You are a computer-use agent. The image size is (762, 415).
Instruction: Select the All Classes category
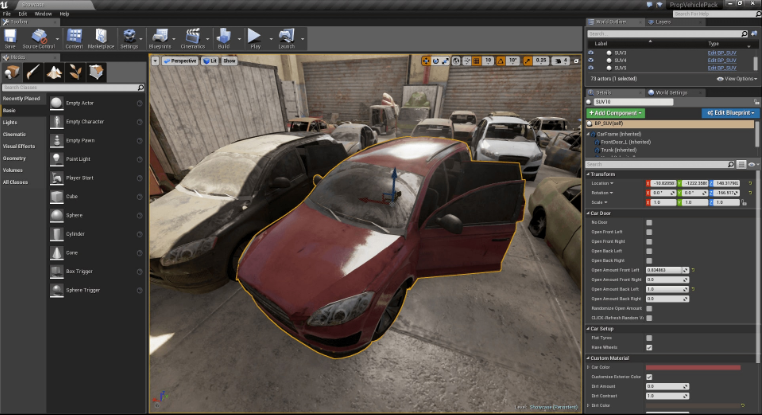click(x=15, y=182)
